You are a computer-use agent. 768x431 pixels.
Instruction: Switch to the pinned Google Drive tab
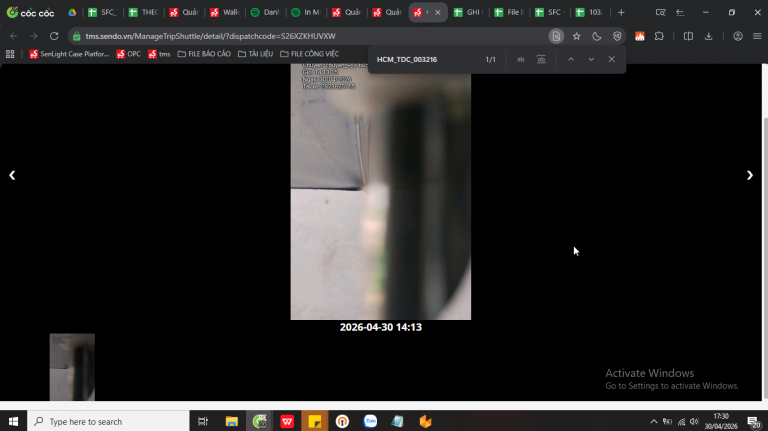tap(72, 13)
